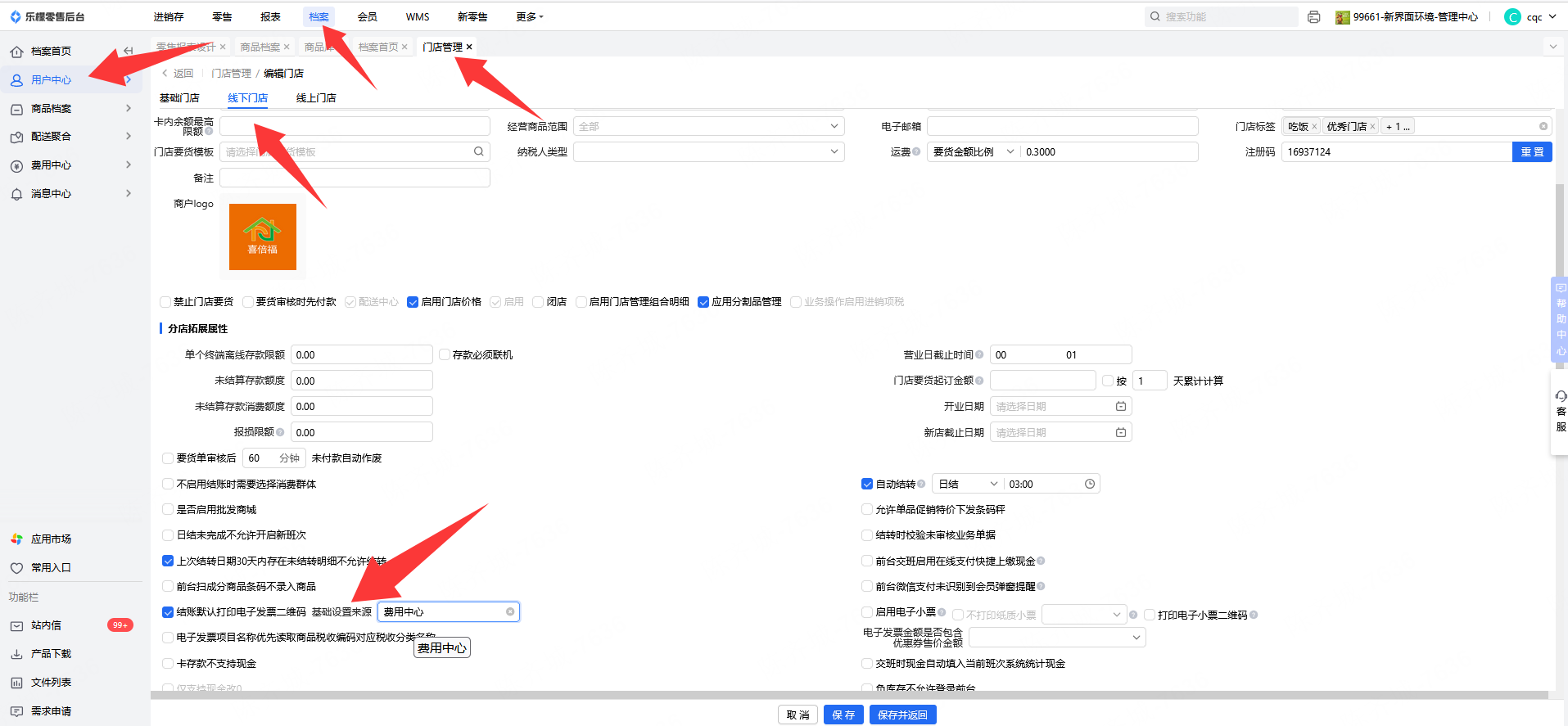Open the 日结 frequency dropdown
The height and width of the screenshot is (726, 1568).
click(968, 485)
